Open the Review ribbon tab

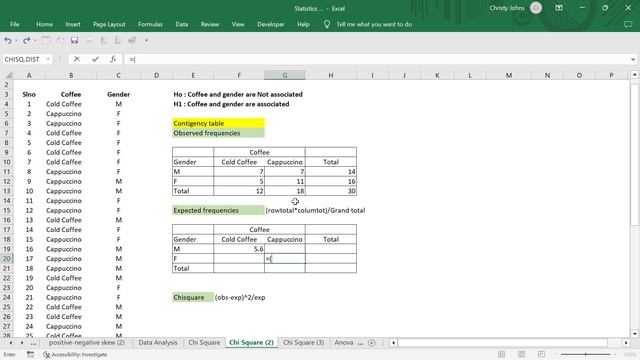click(209, 24)
